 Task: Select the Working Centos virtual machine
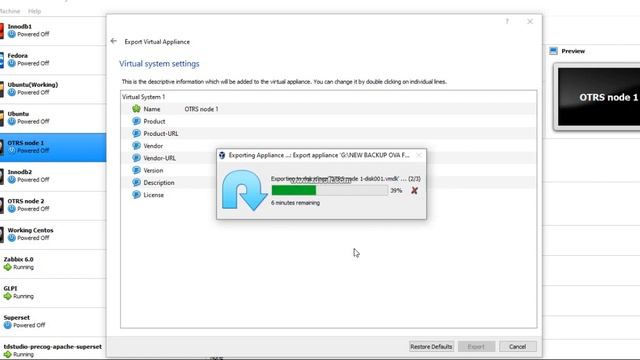tap(53, 234)
